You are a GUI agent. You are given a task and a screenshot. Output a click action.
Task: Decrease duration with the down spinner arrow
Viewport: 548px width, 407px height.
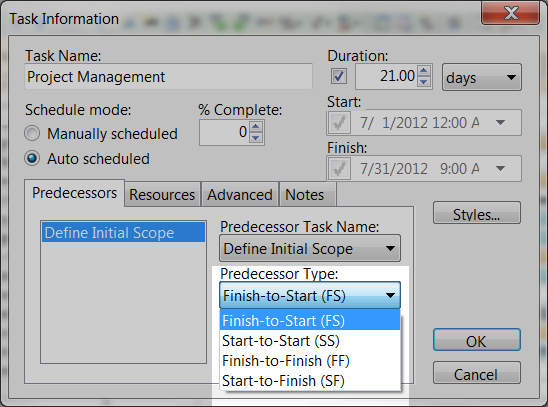point(424,82)
